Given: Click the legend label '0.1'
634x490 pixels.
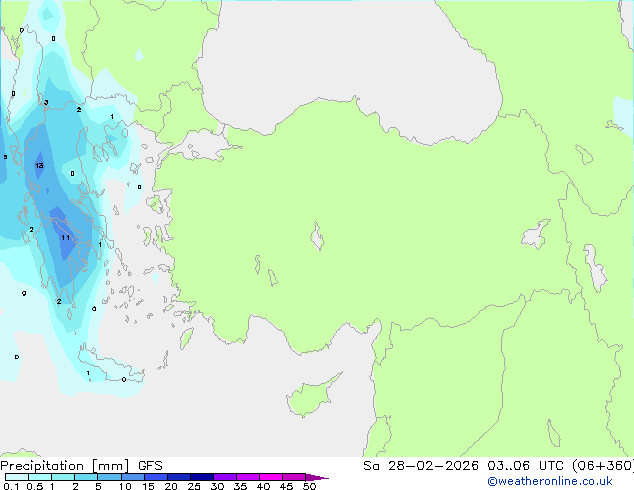Looking at the screenshot, I should click(x=11, y=486).
